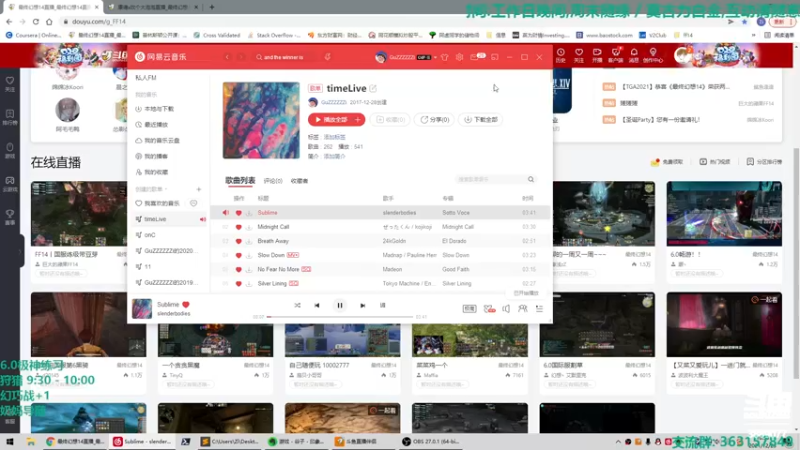Image resolution: width=800 pixels, height=450 pixels.
Task: Open OBS from the taskbar
Action: point(432,441)
